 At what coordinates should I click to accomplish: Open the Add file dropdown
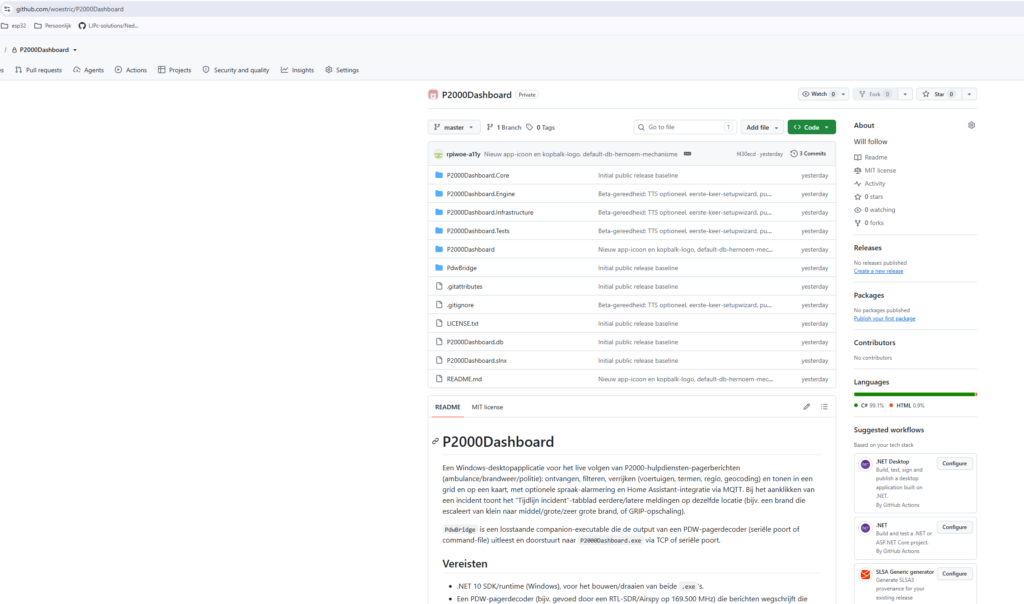tap(762, 127)
